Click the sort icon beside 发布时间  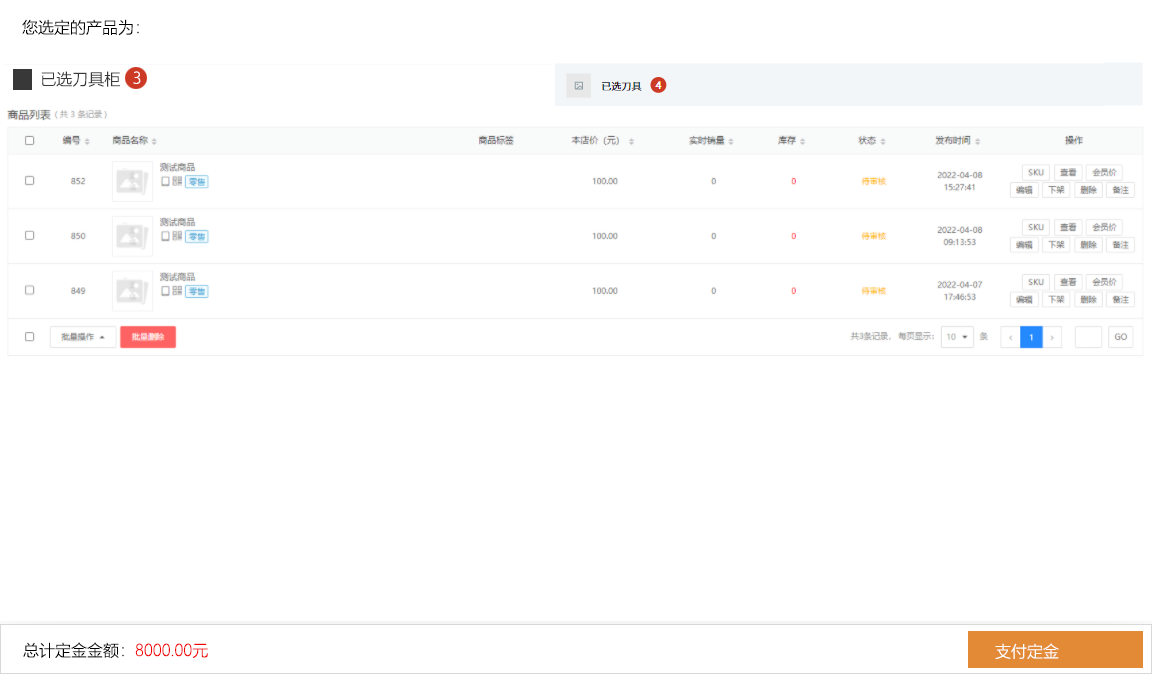point(978,141)
